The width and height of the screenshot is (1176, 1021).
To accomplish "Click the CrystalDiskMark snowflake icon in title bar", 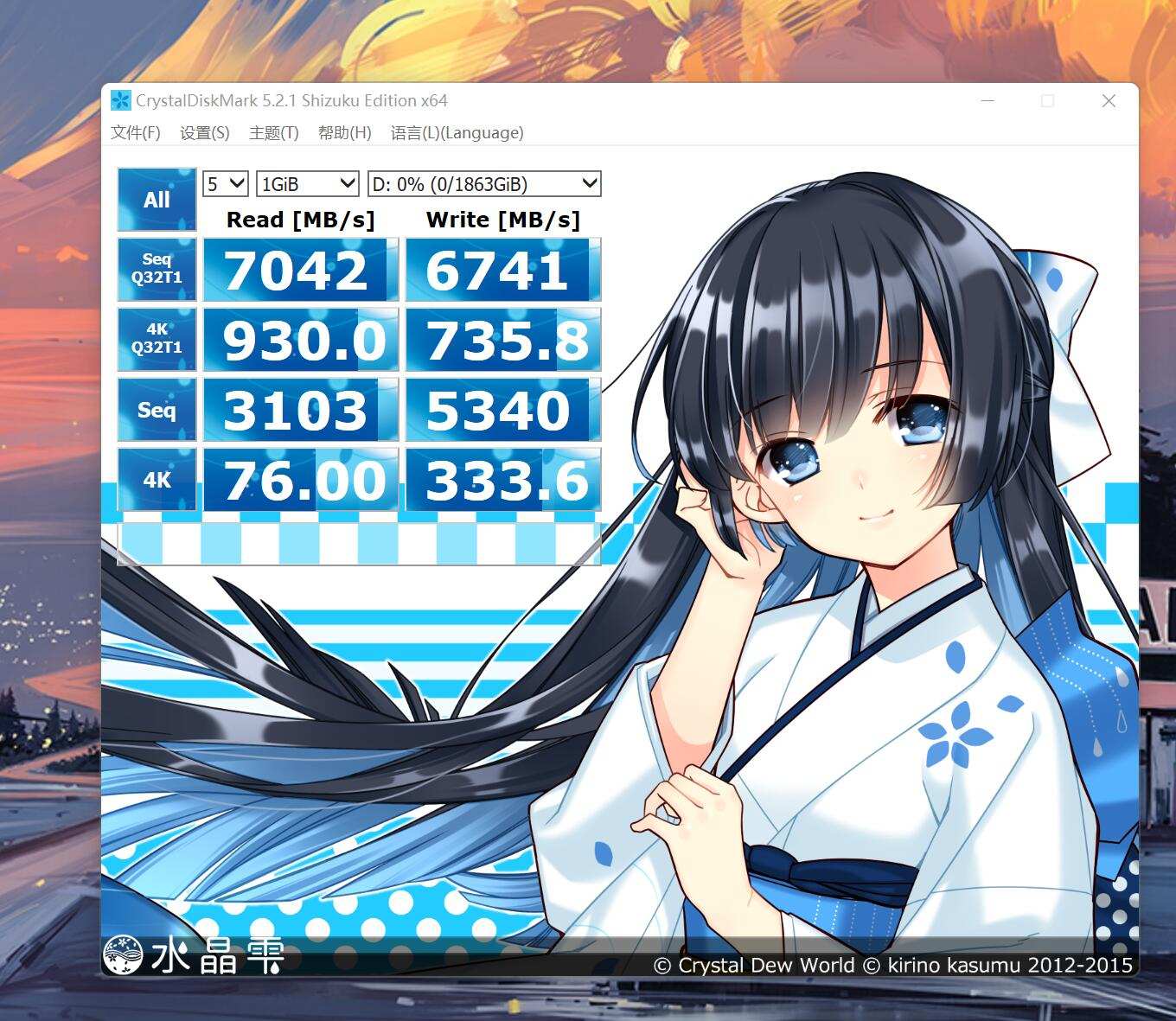I will [122, 101].
